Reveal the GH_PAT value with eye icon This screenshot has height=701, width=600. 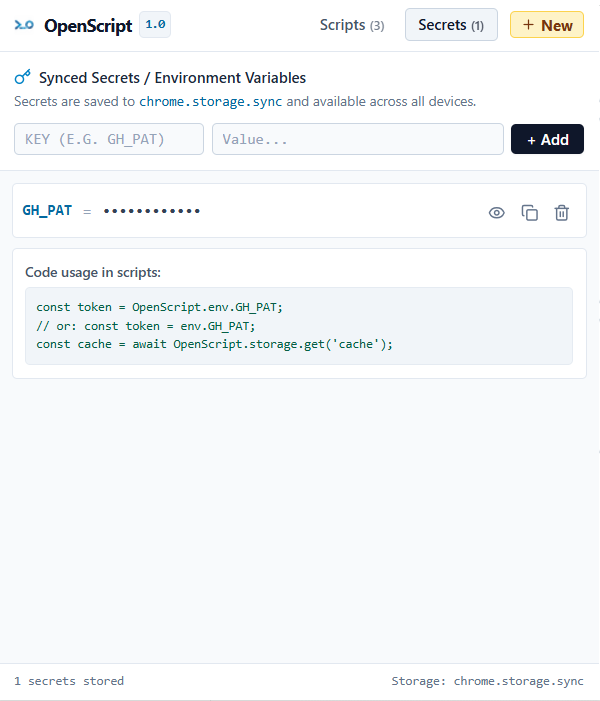(x=496, y=213)
